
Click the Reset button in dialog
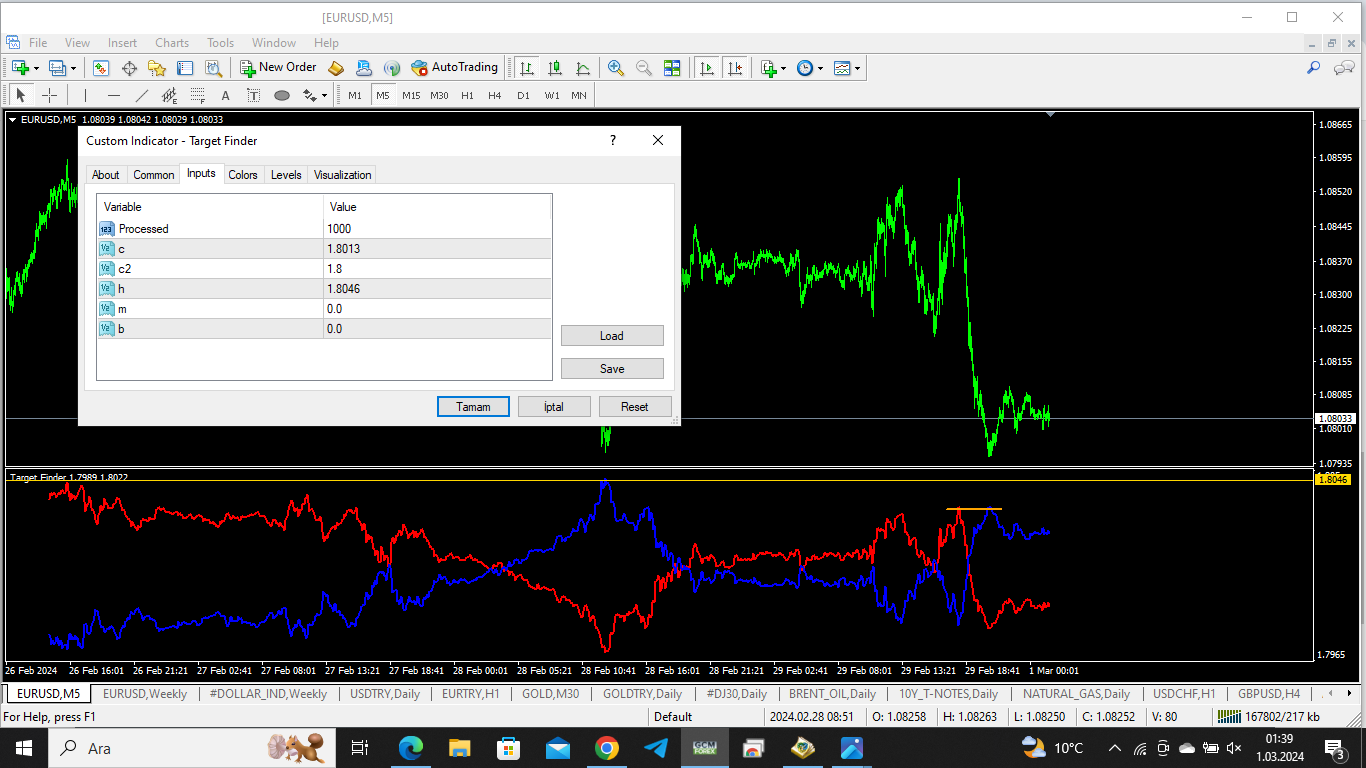point(634,407)
